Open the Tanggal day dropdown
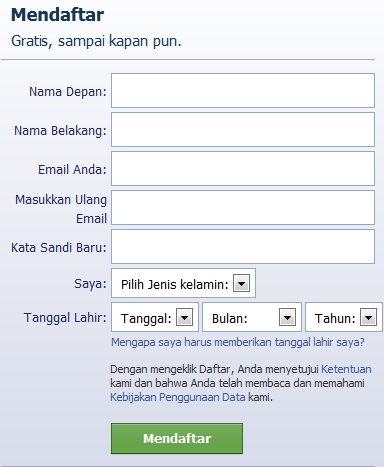Screen dimensions: 384x467 155,317
